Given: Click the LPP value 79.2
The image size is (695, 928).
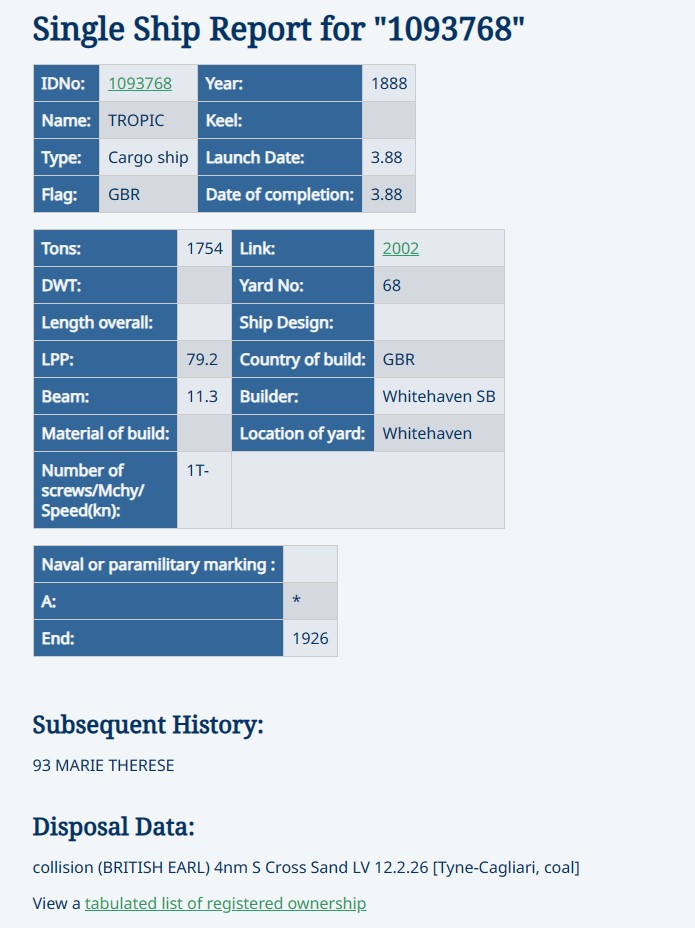Looking at the screenshot, I should pos(202,360).
